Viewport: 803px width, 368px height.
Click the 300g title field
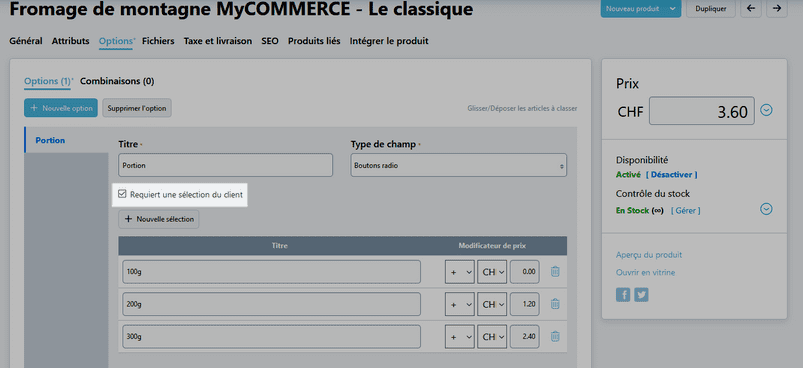(271, 337)
